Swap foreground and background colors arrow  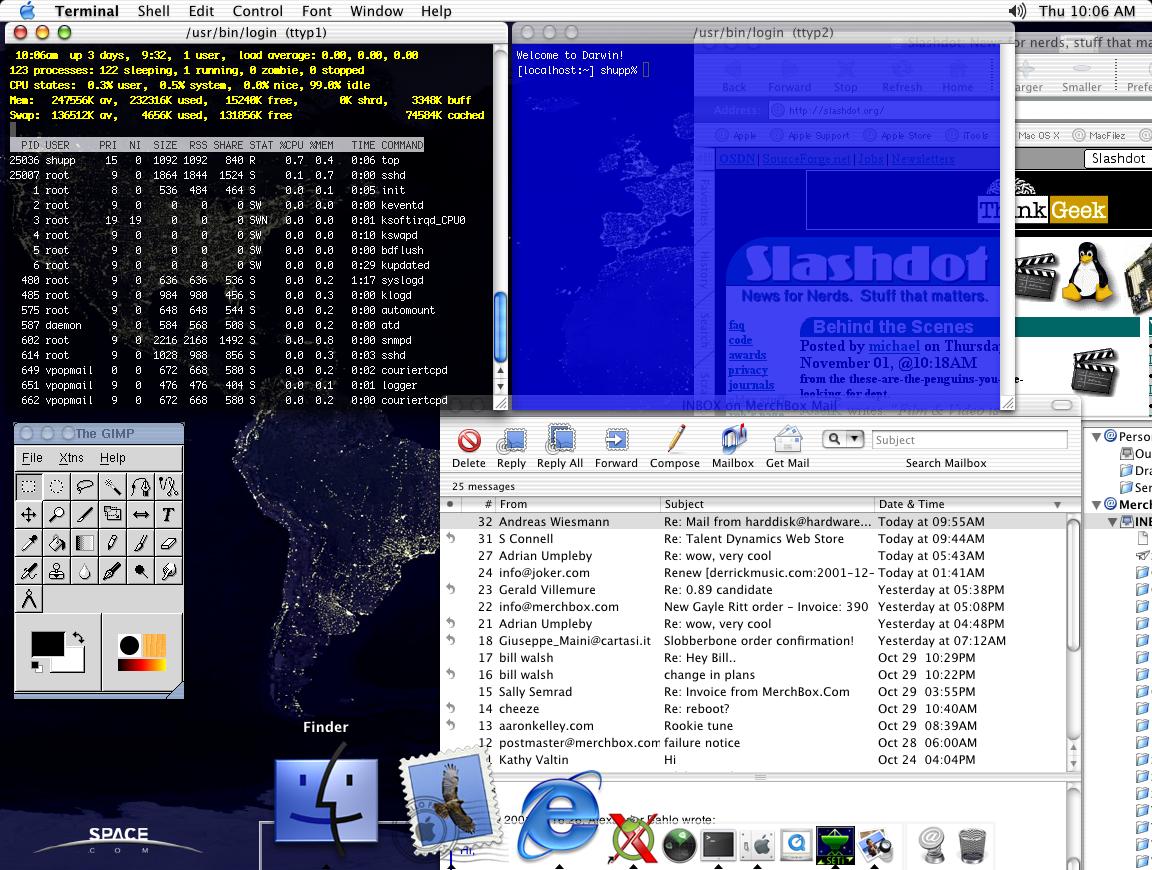pyautogui.click(x=77, y=638)
